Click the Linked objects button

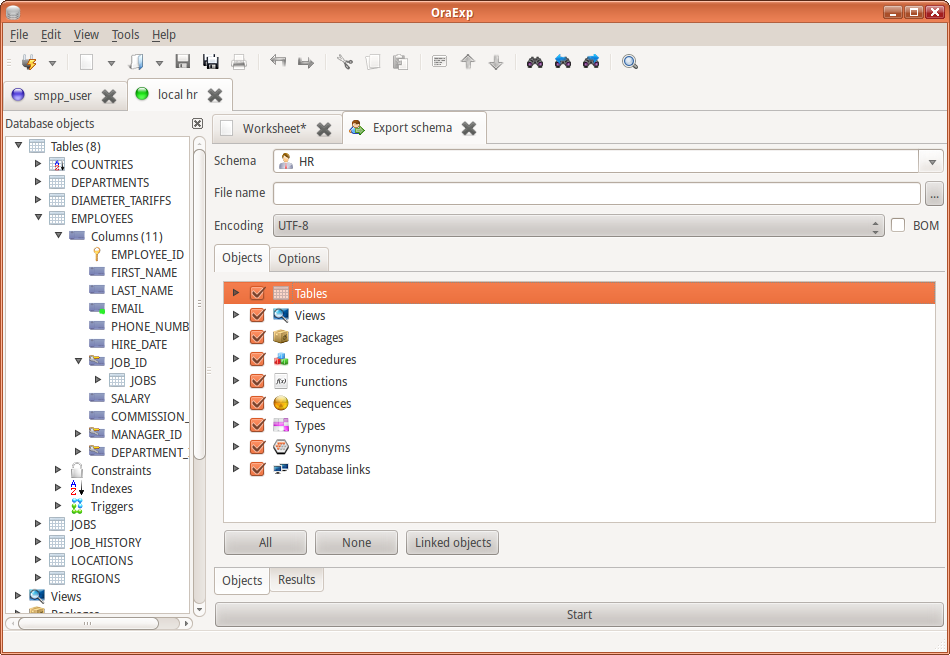pyautogui.click(x=452, y=542)
